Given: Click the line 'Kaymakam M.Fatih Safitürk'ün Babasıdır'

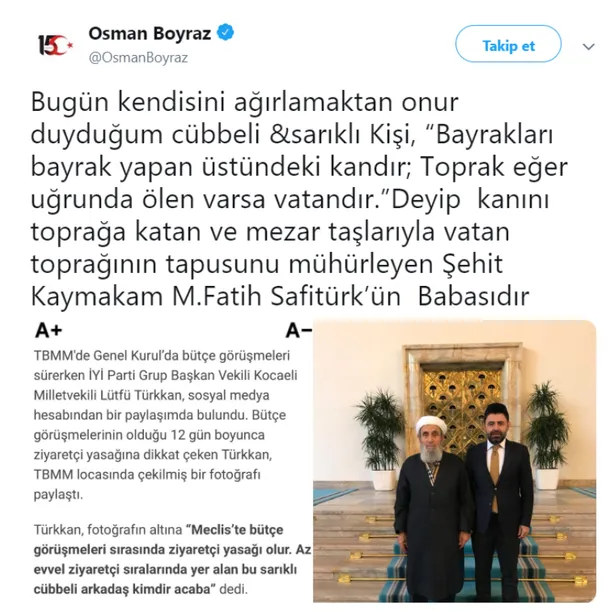Looking at the screenshot, I should [x=280, y=296].
